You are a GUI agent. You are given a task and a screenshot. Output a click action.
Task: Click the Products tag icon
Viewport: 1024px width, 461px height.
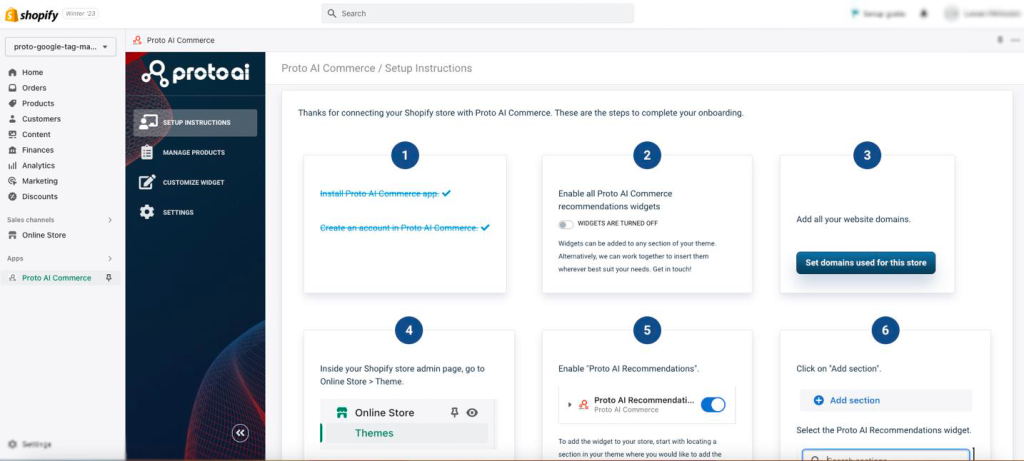coord(12,103)
